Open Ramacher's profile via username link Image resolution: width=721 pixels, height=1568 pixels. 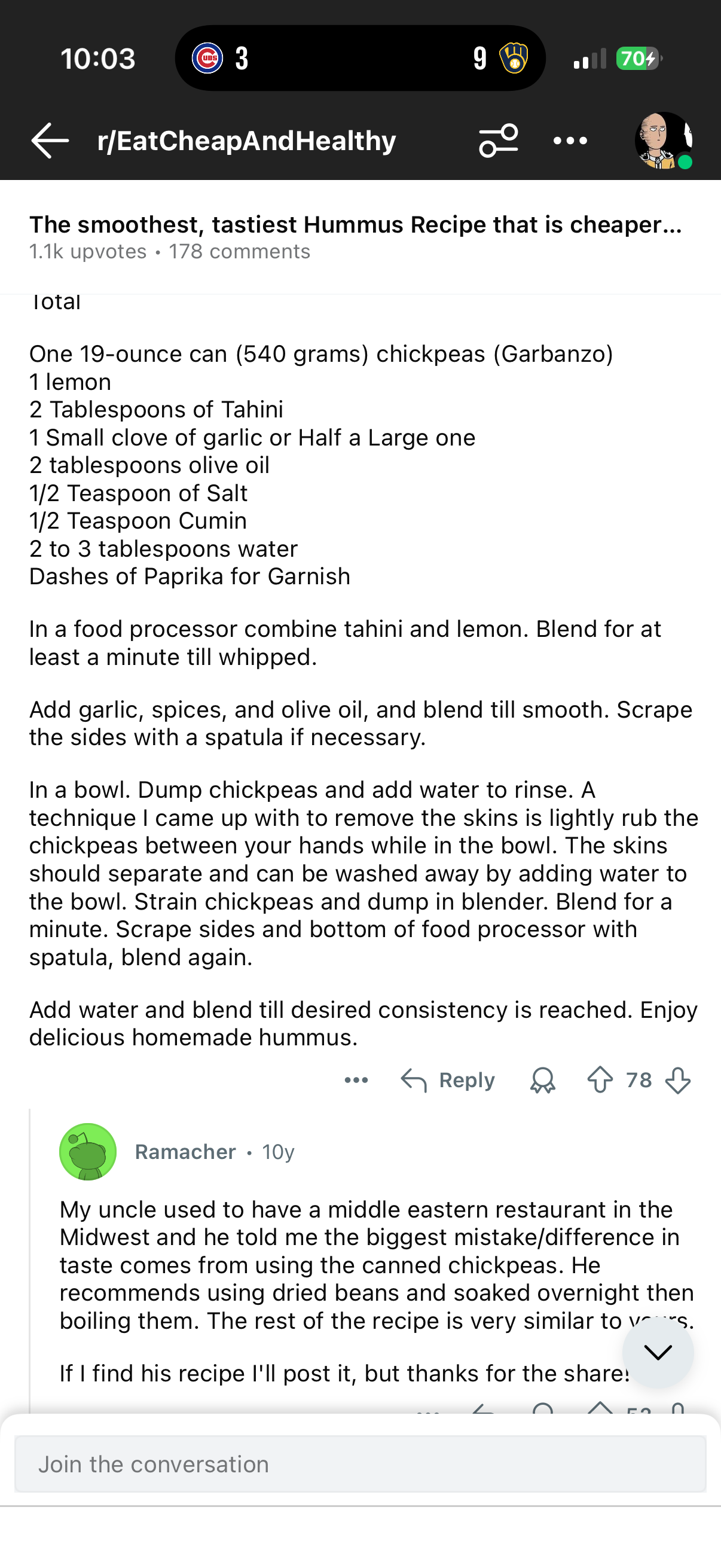(185, 1151)
